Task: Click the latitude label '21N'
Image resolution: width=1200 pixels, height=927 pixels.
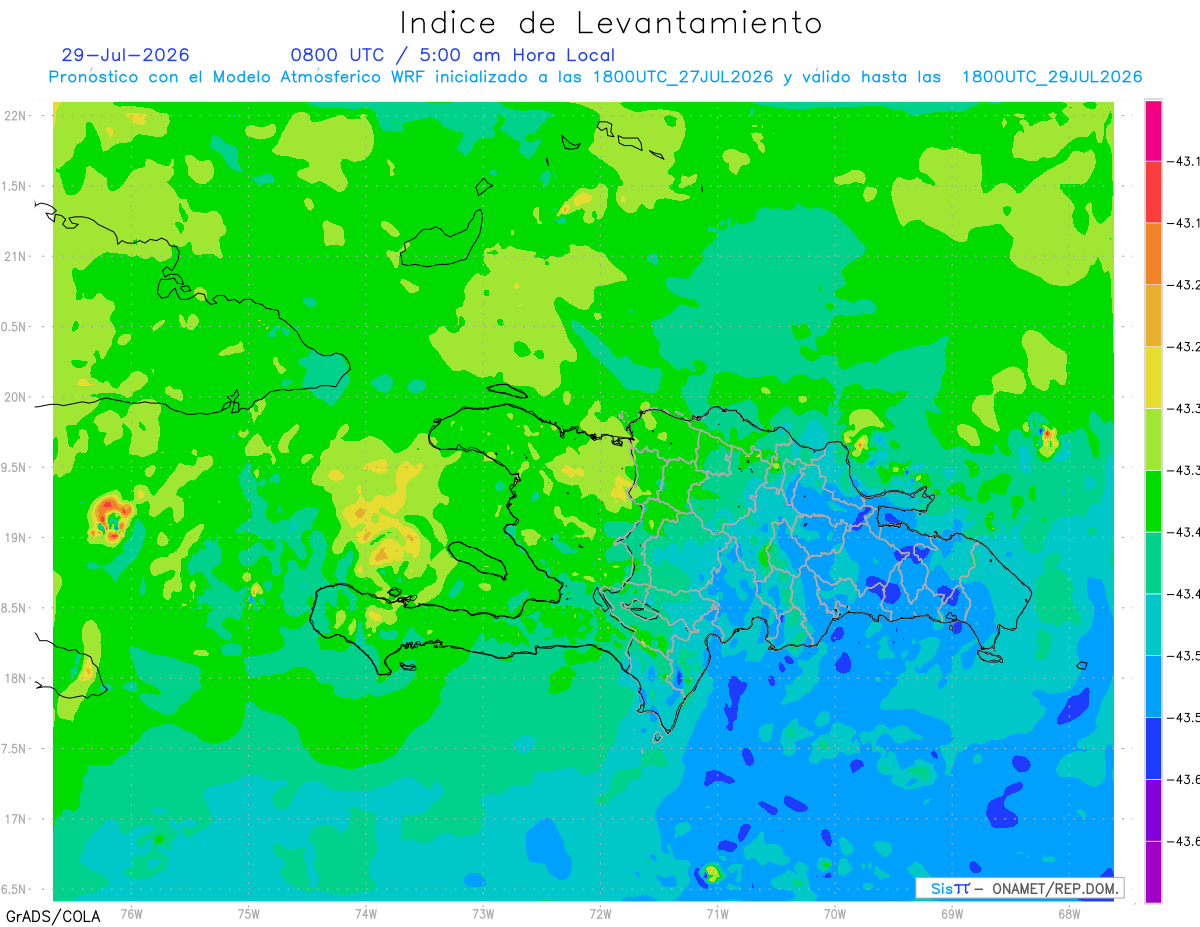Action: (16, 257)
